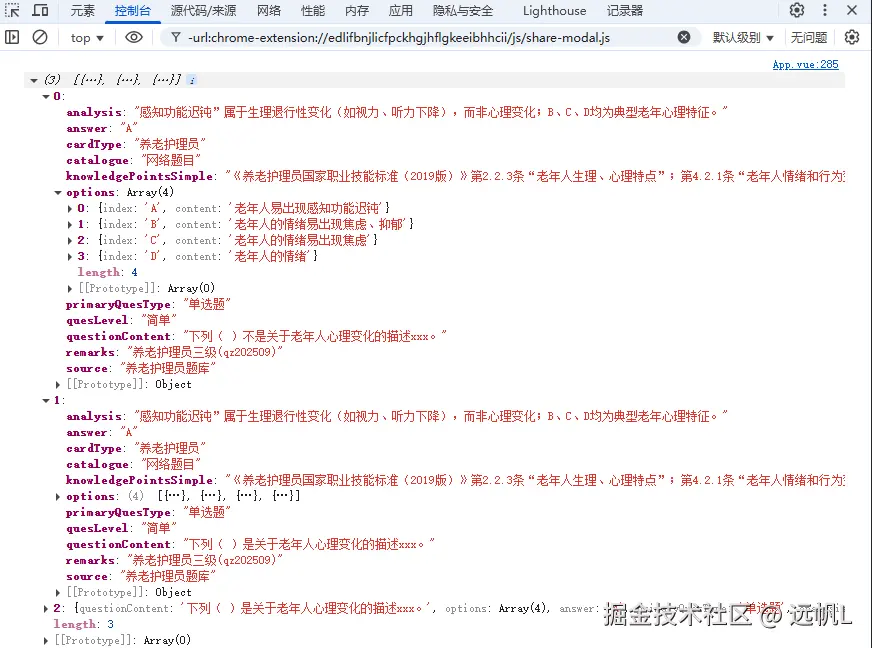The height and width of the screenshot is (648, 872).
Task: Select the catalogue "网络题目" value in item 1
Action: pos(171,464)
